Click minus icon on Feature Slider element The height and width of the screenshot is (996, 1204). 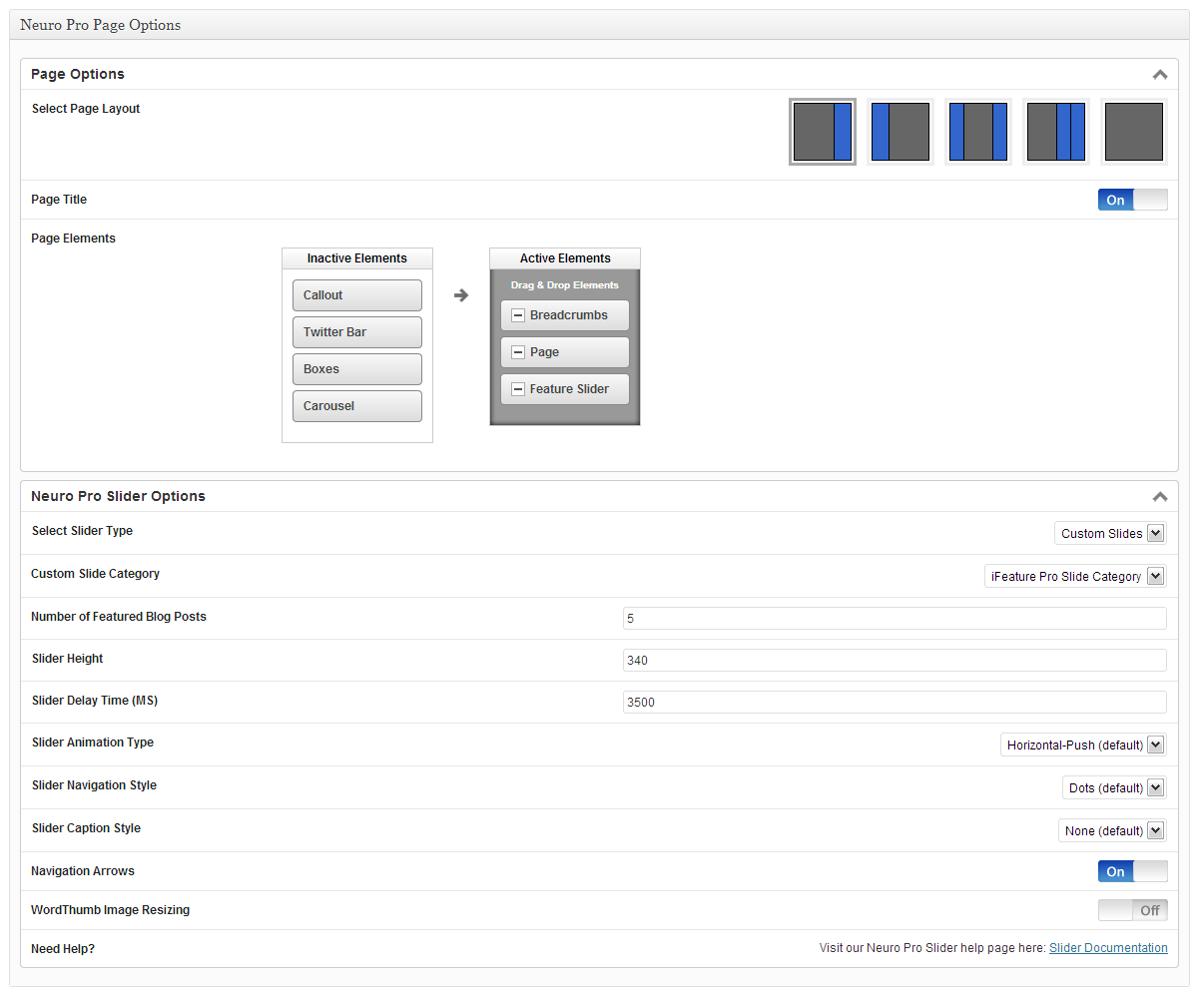click(x=518, y=389)
